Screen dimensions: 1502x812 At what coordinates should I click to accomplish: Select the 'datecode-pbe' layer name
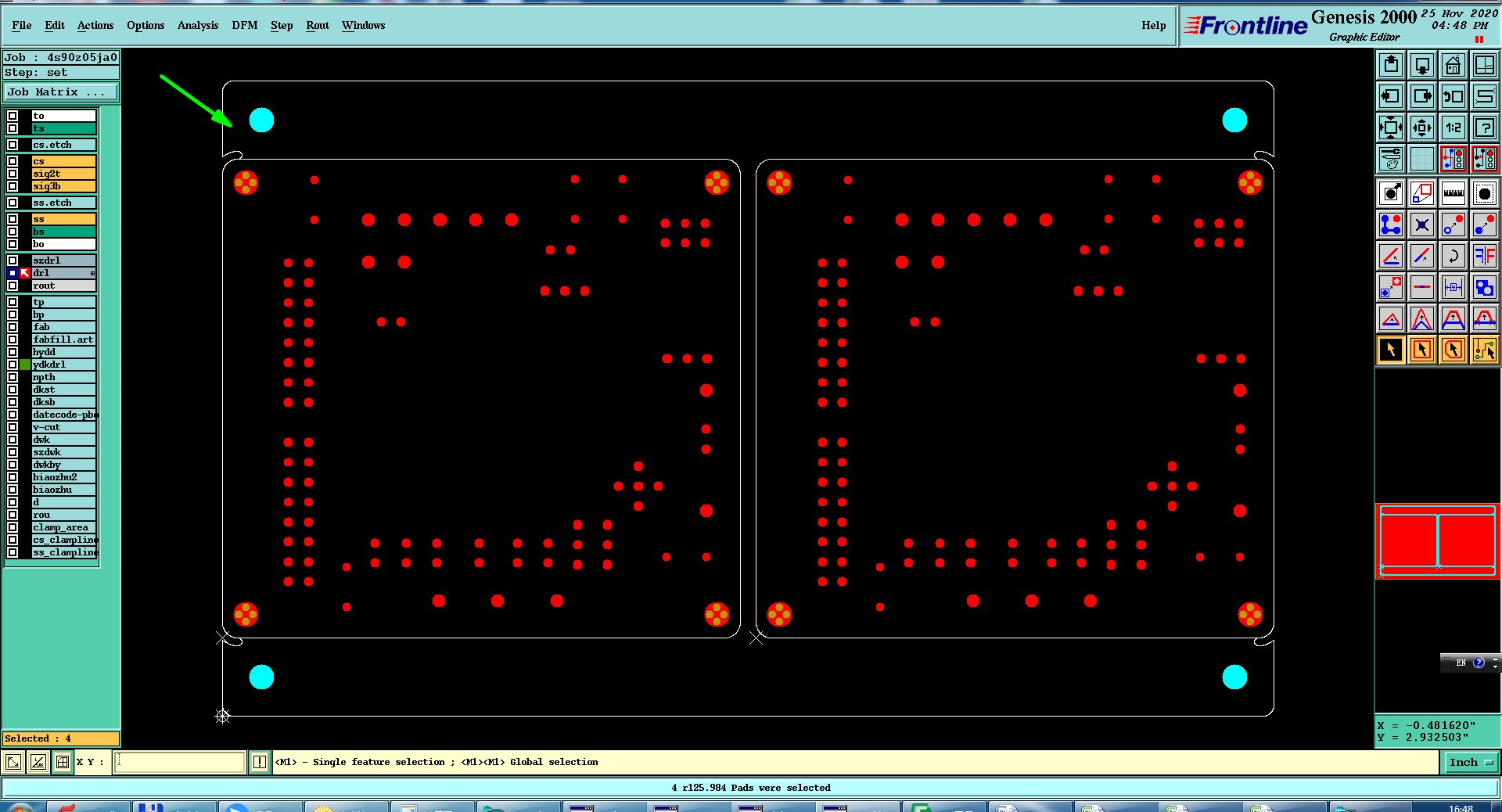tap(65, 415)
